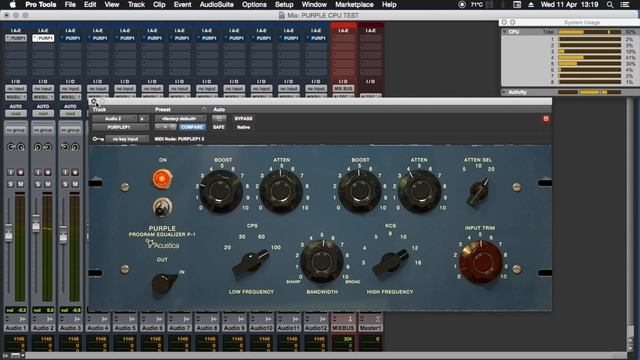Click the key input icon
640x360 pixels.
pos(98,139)
